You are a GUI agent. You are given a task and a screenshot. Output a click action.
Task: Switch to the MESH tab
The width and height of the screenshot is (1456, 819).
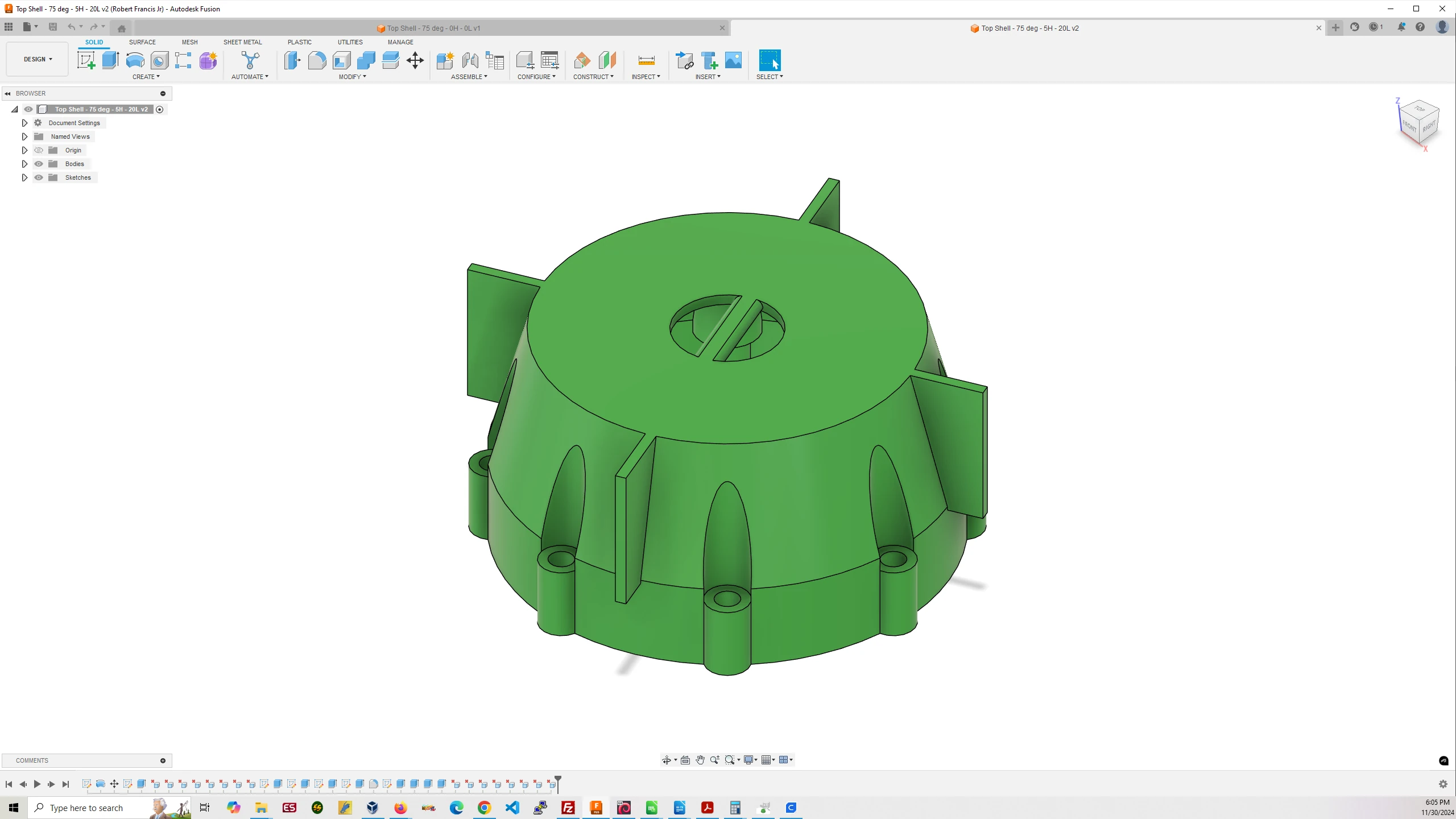coord(190,42)
